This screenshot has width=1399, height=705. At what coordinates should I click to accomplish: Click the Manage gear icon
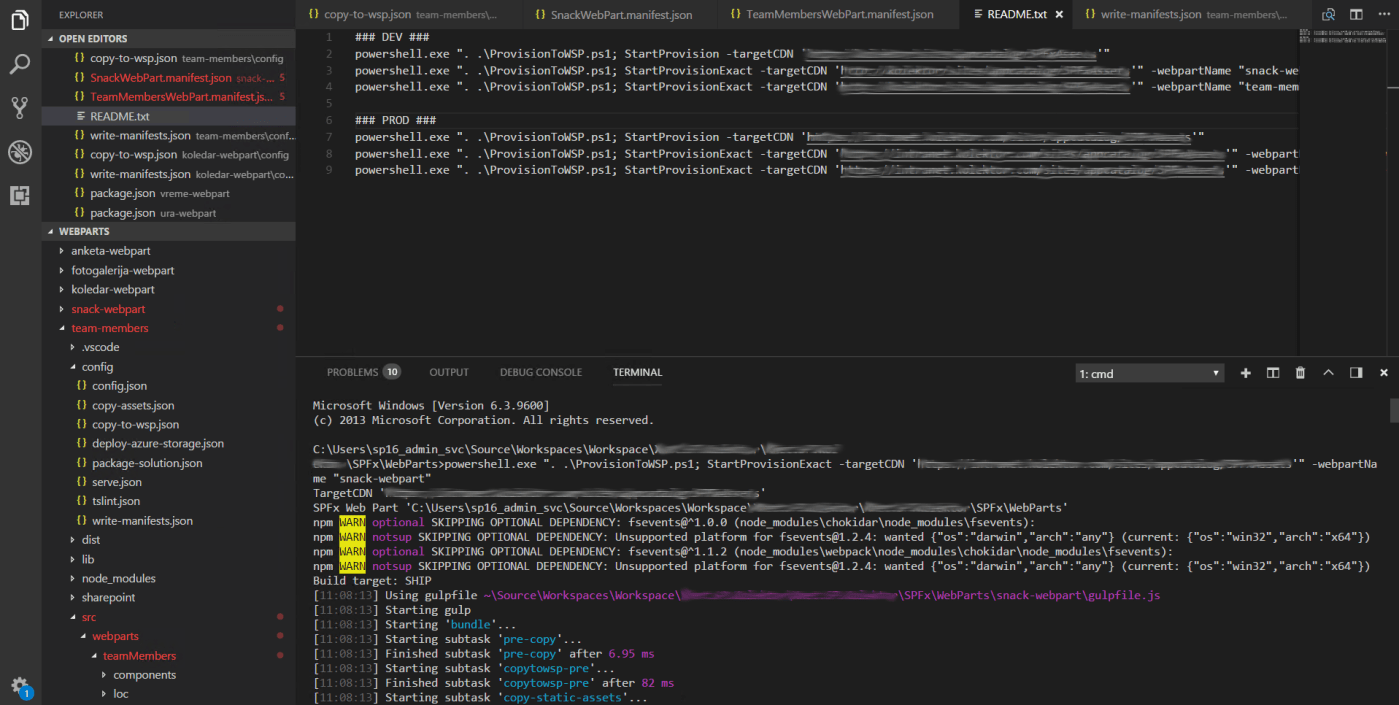coord(20,686)
